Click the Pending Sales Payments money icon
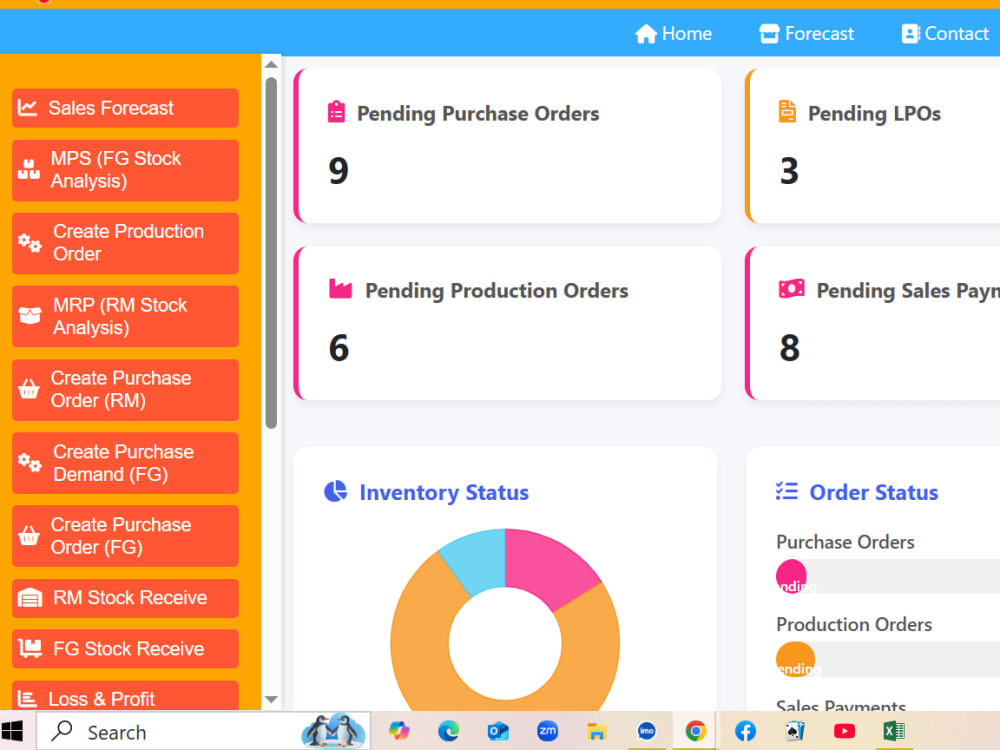Image resolution: width=1000 pixels, height=750 pixels. click(791, 289)
